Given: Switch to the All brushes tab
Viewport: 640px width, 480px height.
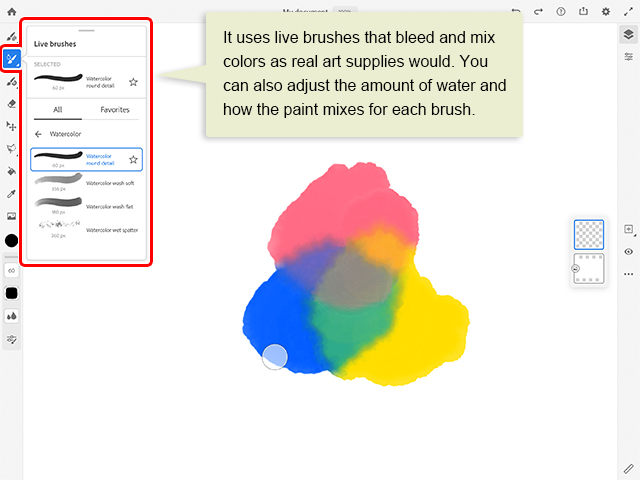Looking at the screenshot, I should [x=58, y=109].
